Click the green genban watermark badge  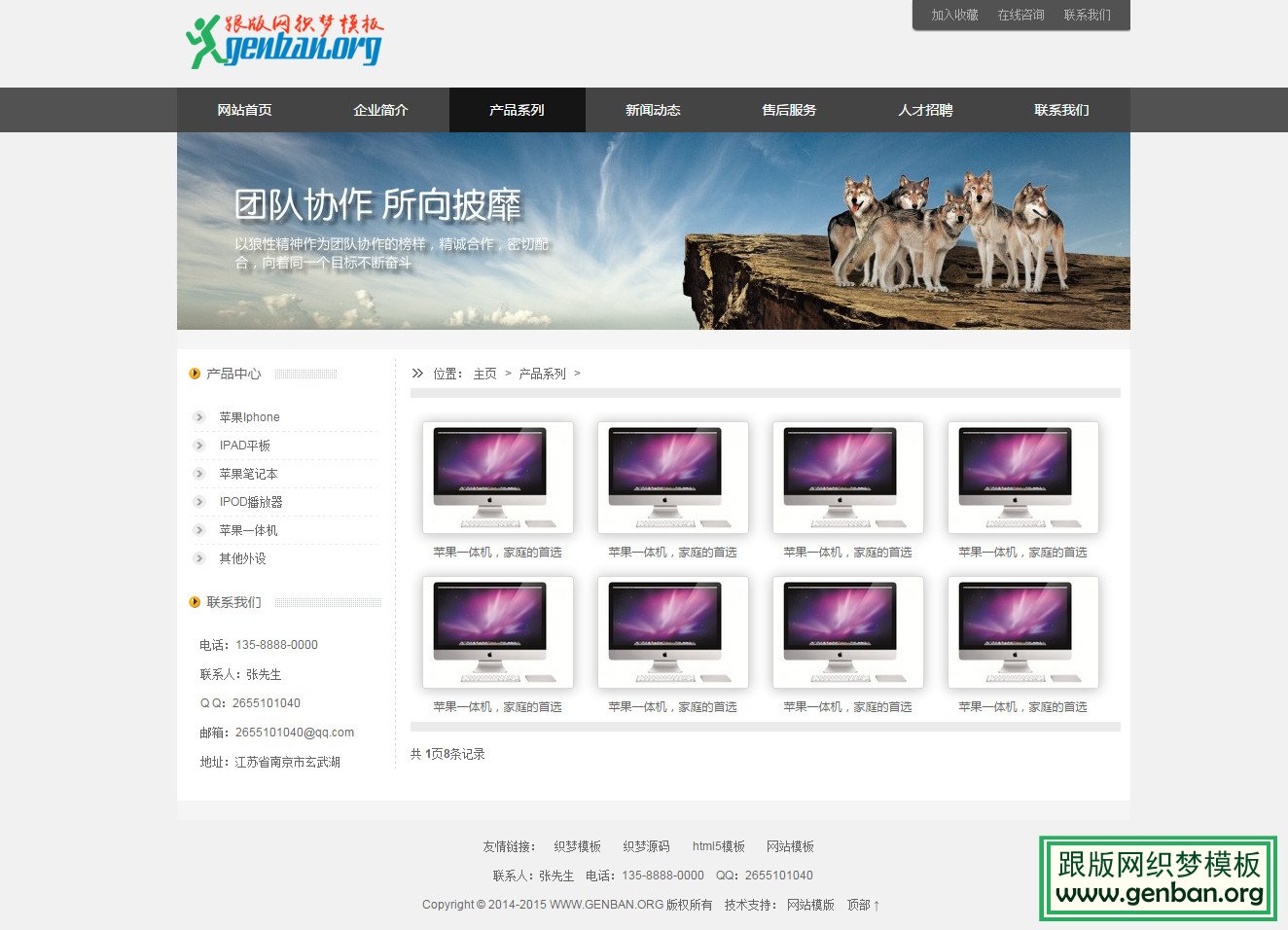pos(1158,877)
